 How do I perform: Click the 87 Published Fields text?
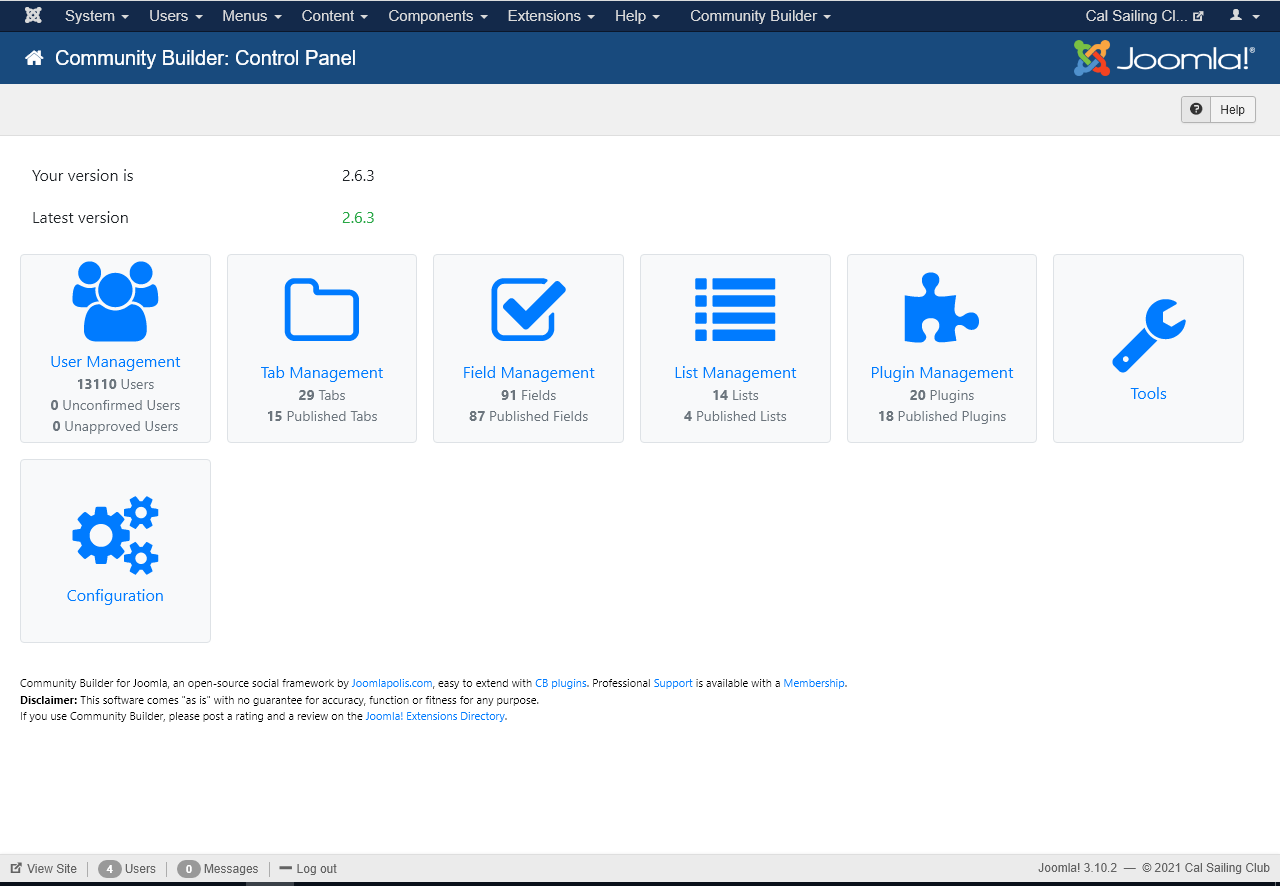528,417
